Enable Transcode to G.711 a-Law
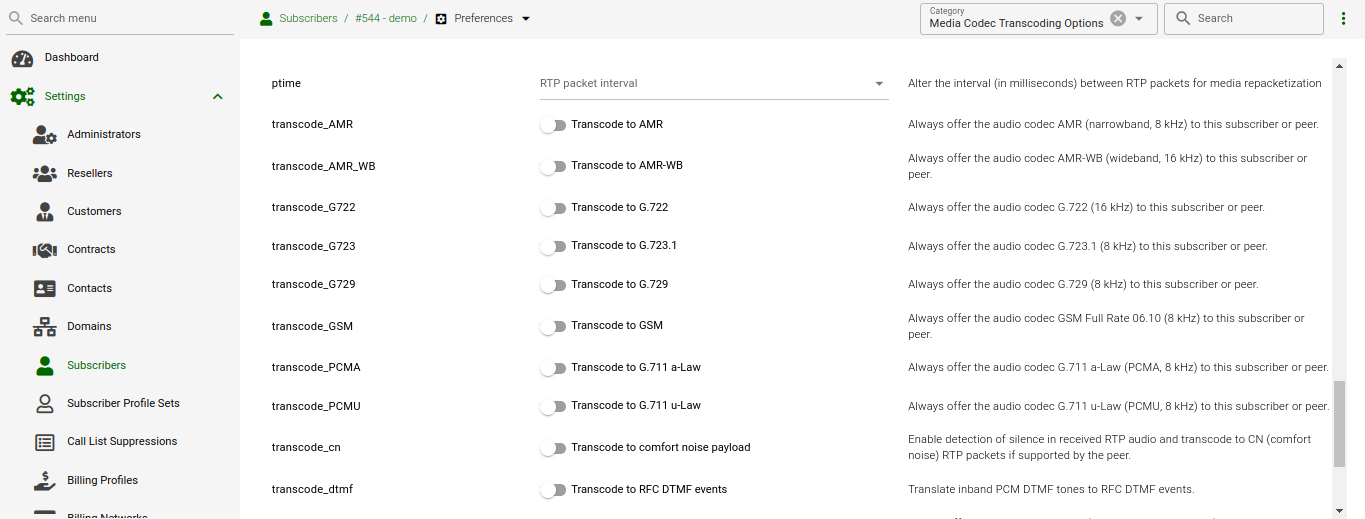Image resolution: width=1365 pixels, height=519 pixels. point(553,368)
